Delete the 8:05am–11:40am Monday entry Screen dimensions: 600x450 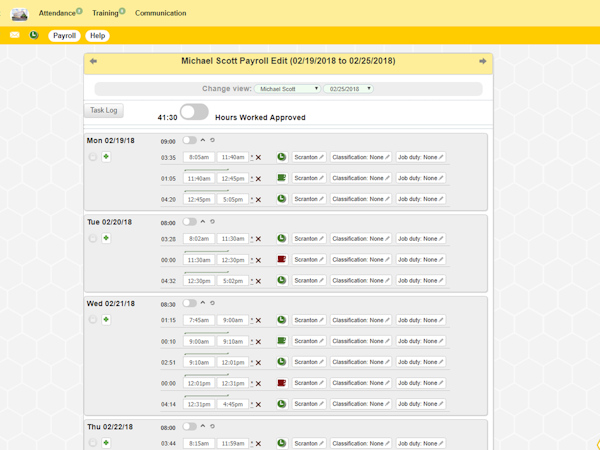click(258, 158)
